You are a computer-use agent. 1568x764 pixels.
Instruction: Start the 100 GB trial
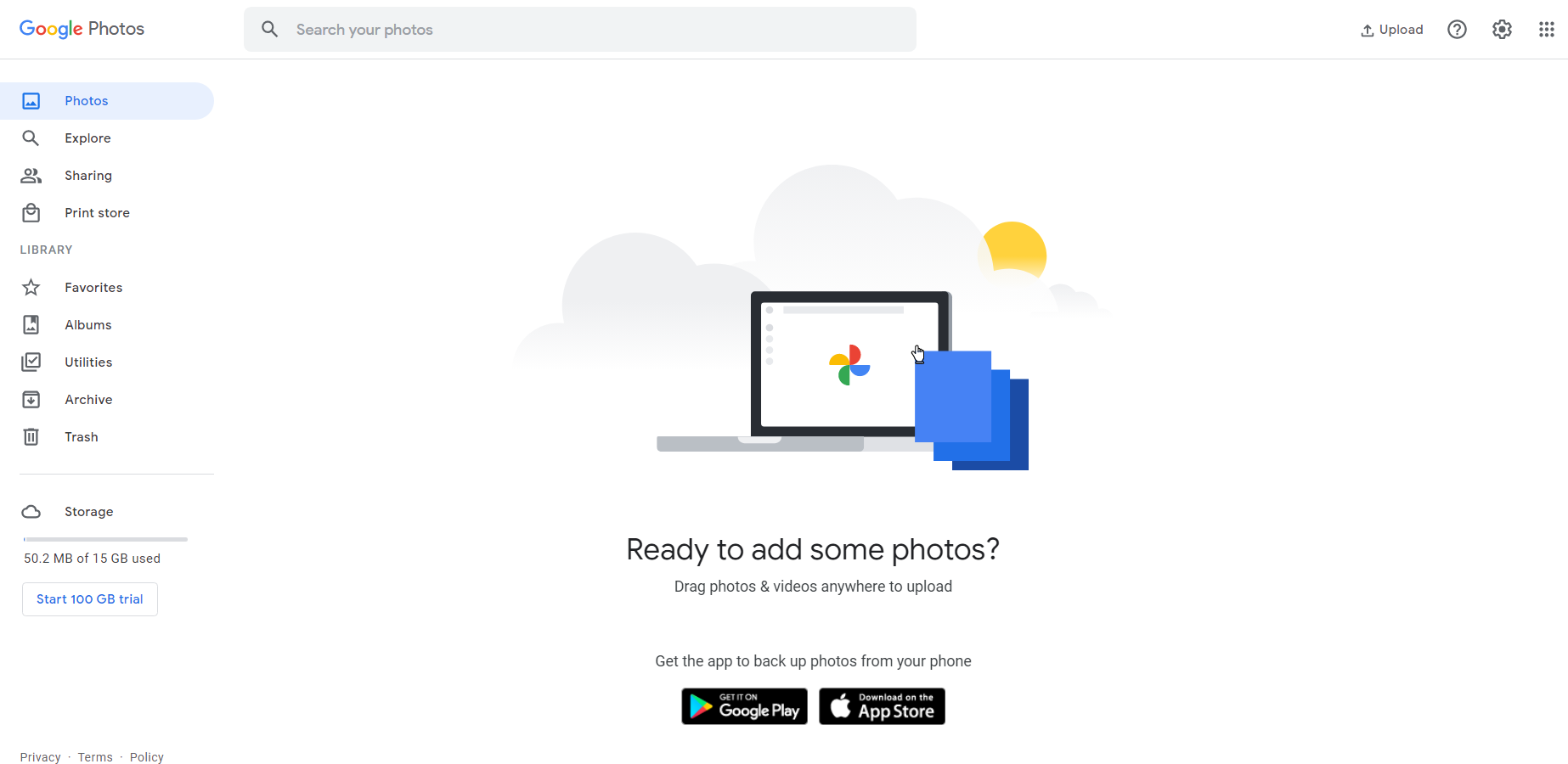pyautogui.click(x=90, y=599)
